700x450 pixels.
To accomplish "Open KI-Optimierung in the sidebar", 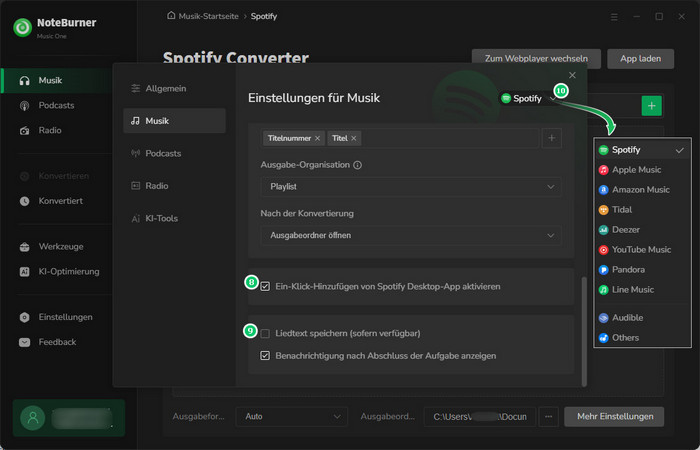I will click(69, 271).
